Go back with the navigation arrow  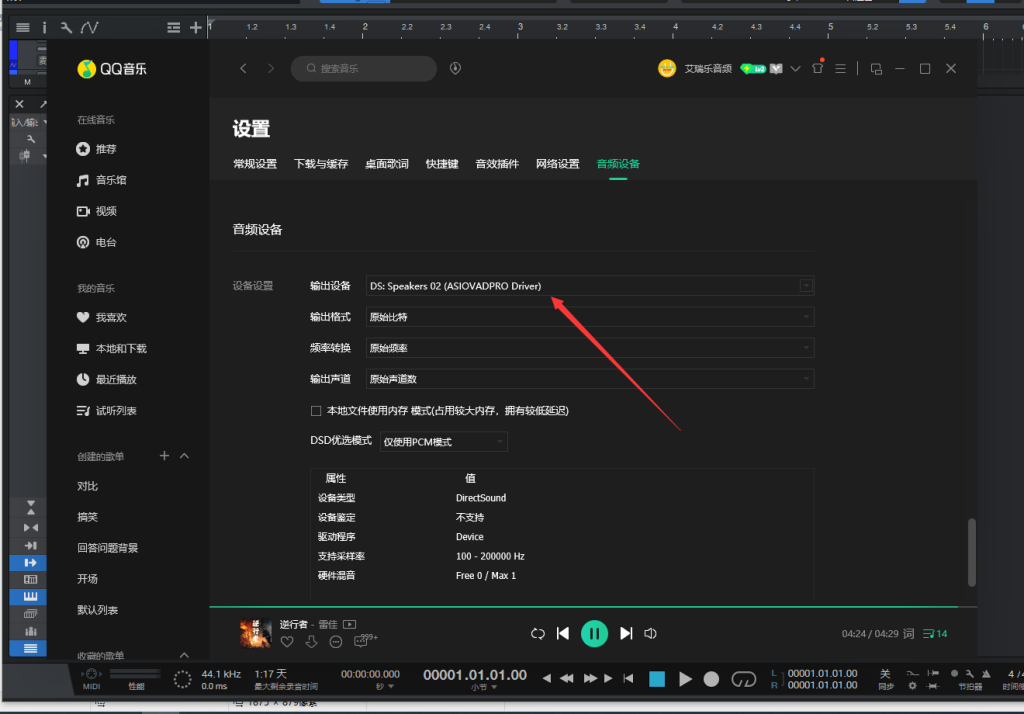[243, 68]
